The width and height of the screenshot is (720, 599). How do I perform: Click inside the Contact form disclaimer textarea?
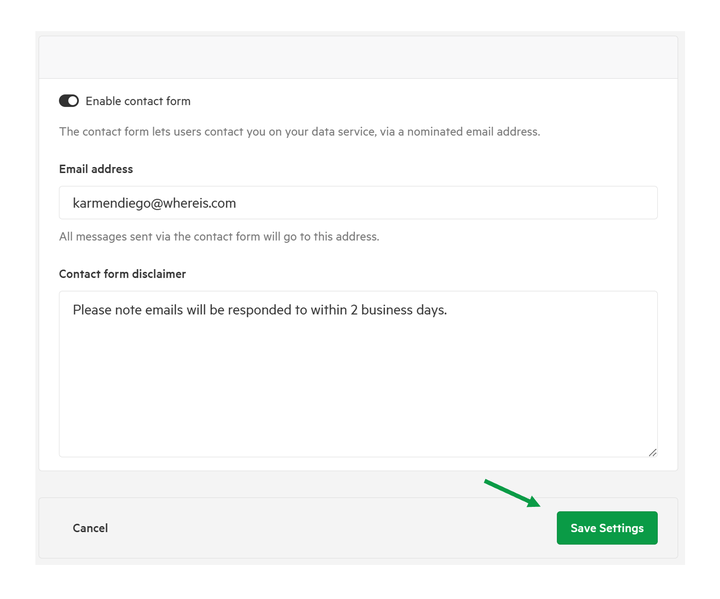pyautogui.click(x=358, y=374)
